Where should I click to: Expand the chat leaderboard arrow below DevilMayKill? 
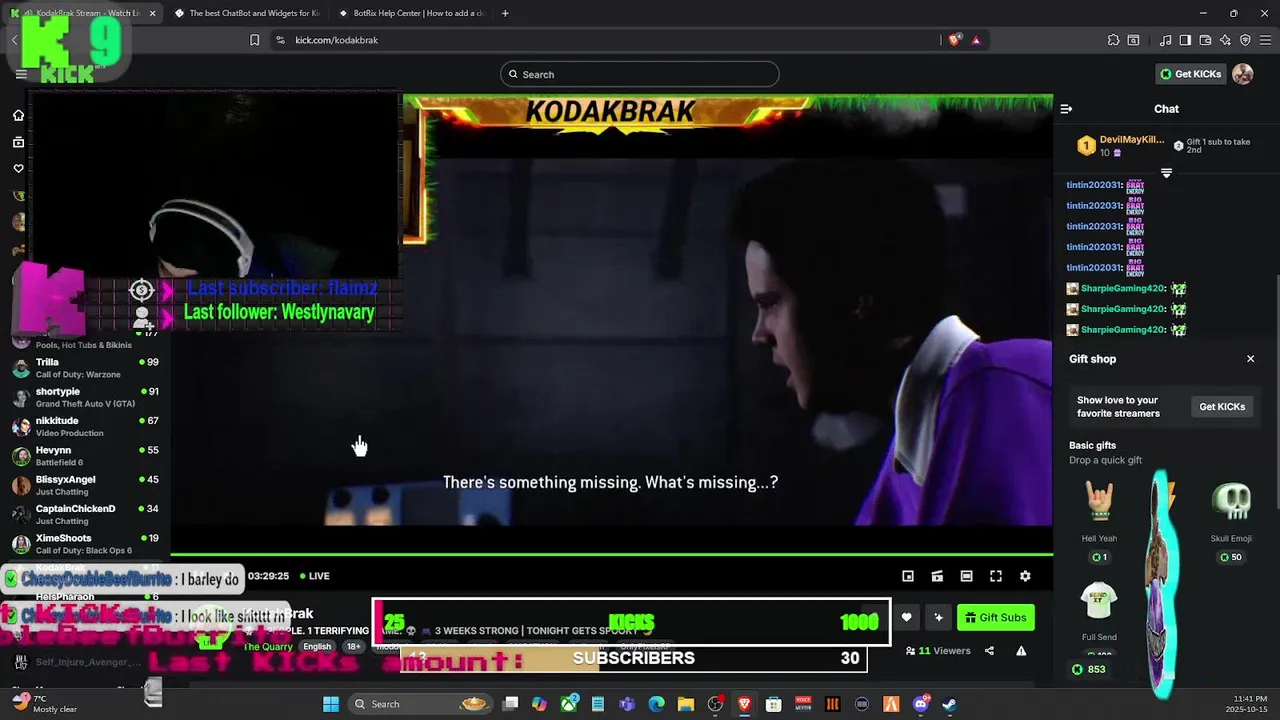(x=1166, y=173)
